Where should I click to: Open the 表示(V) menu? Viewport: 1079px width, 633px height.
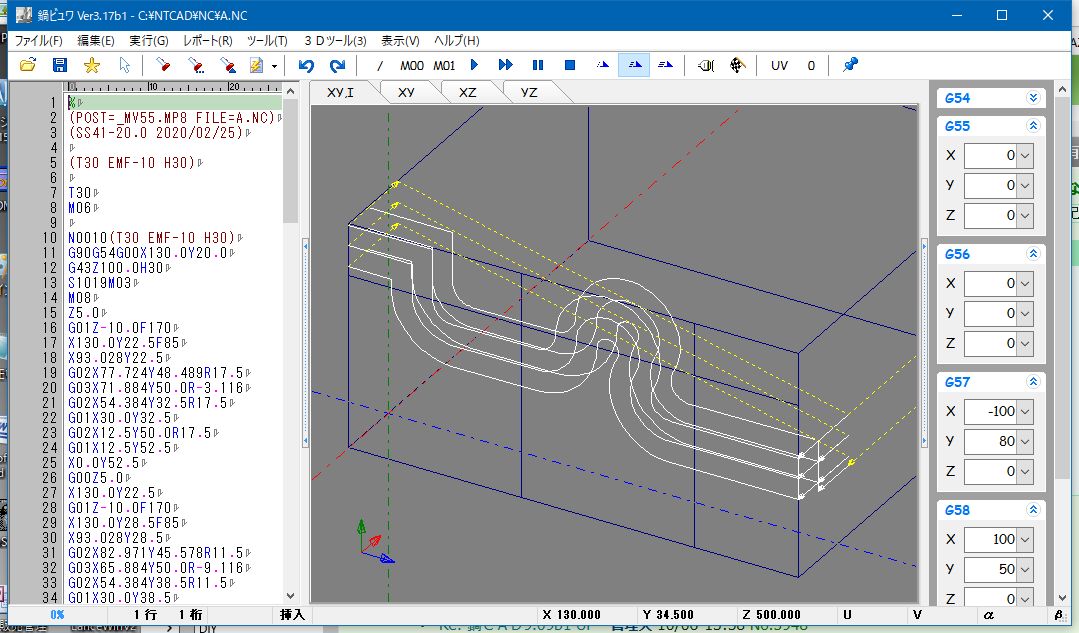[400, 41]
